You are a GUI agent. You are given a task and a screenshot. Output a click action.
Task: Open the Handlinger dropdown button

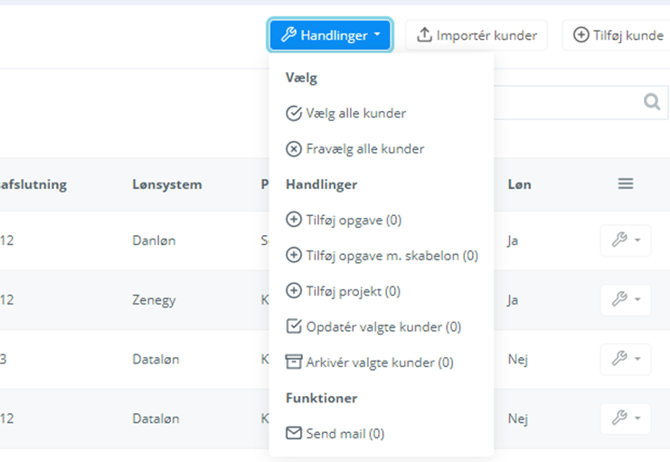(330, 35)
